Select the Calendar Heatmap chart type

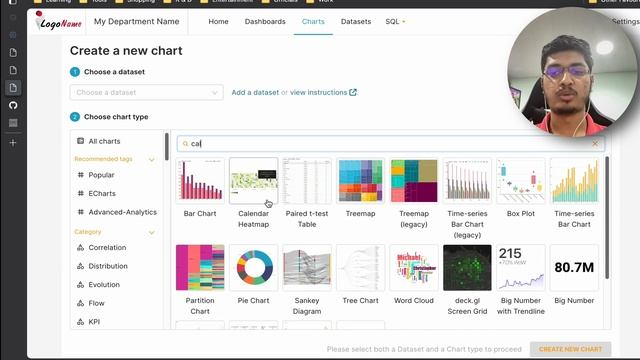click(x=253, y=181)
